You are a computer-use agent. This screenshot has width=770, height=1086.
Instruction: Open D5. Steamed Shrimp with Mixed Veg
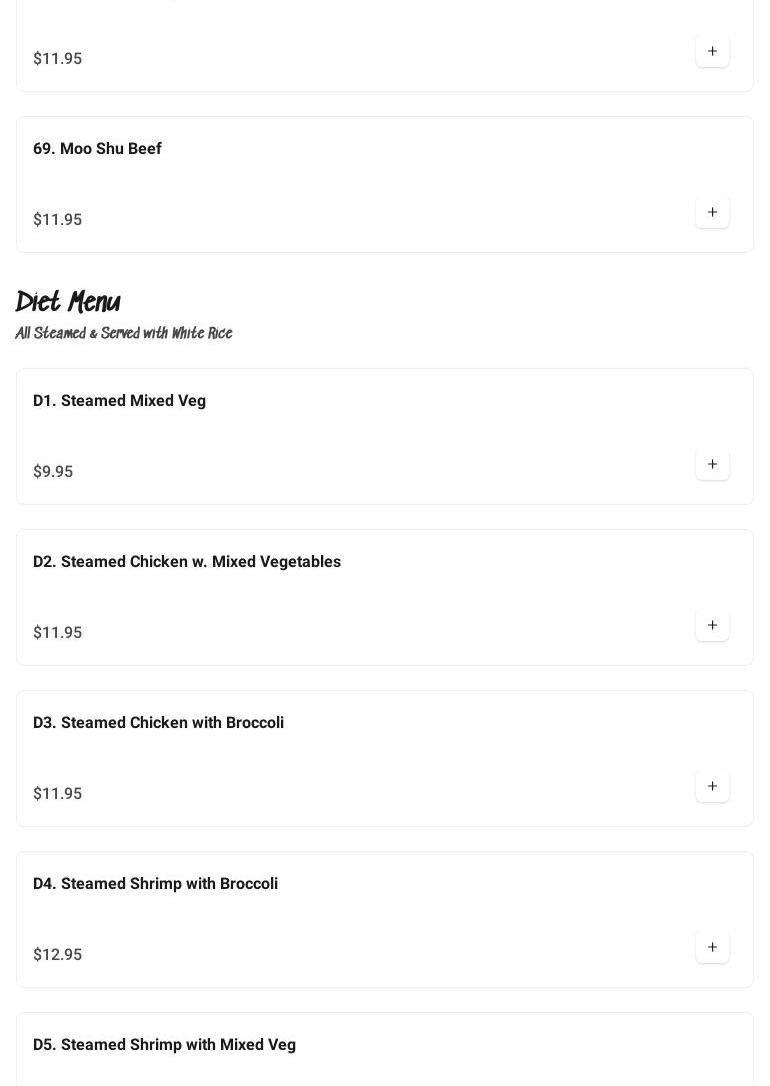click(164, 1045)
